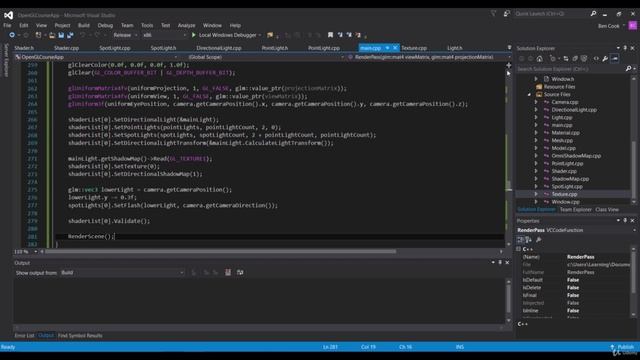Switch to the Class View tab
The width and height of the screenshot is (640, 360).
(x=607, y=209)
